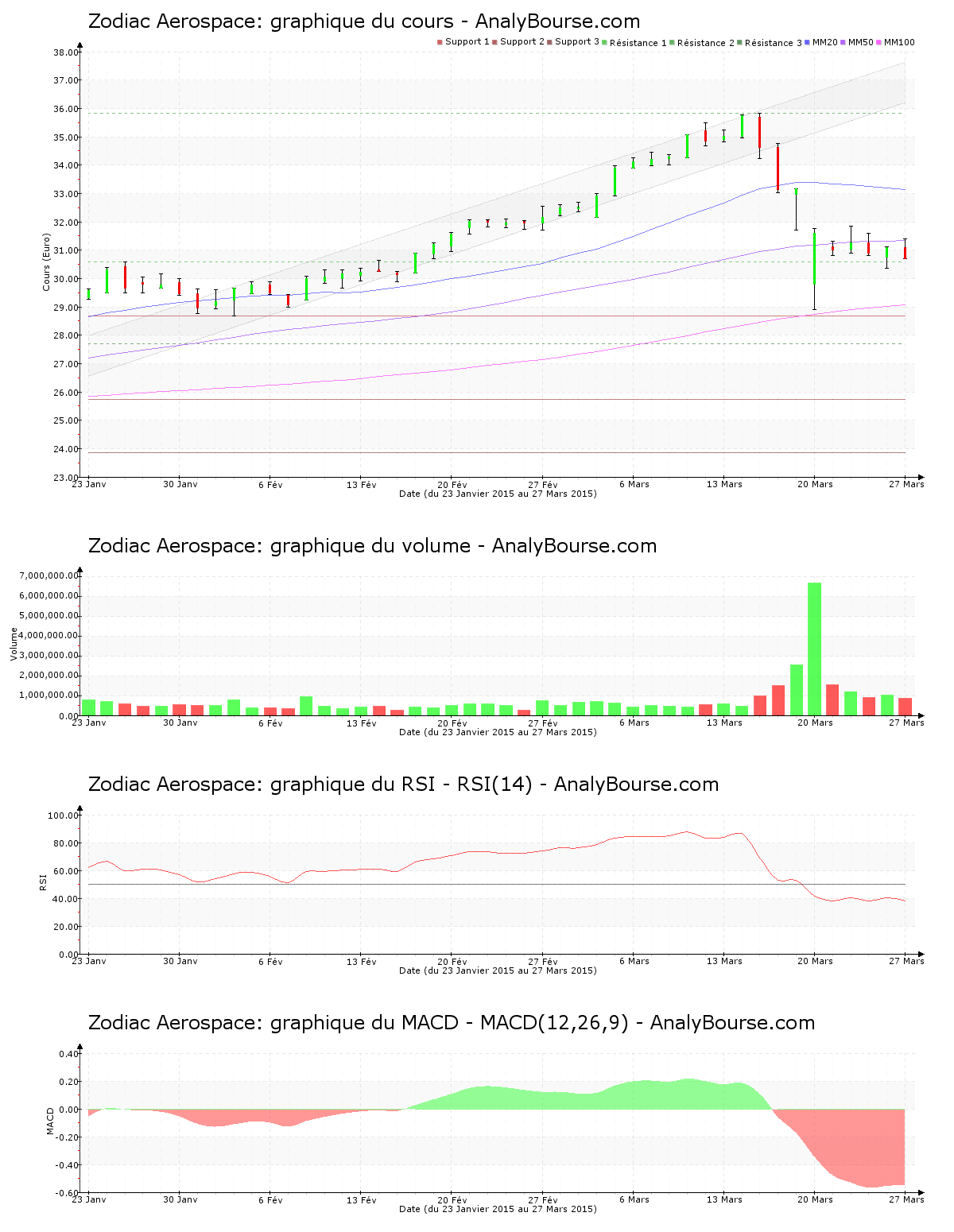Select the "Support 3" legend label
The width and height of the screenshot is (954, 1232).
click(577, 42)
